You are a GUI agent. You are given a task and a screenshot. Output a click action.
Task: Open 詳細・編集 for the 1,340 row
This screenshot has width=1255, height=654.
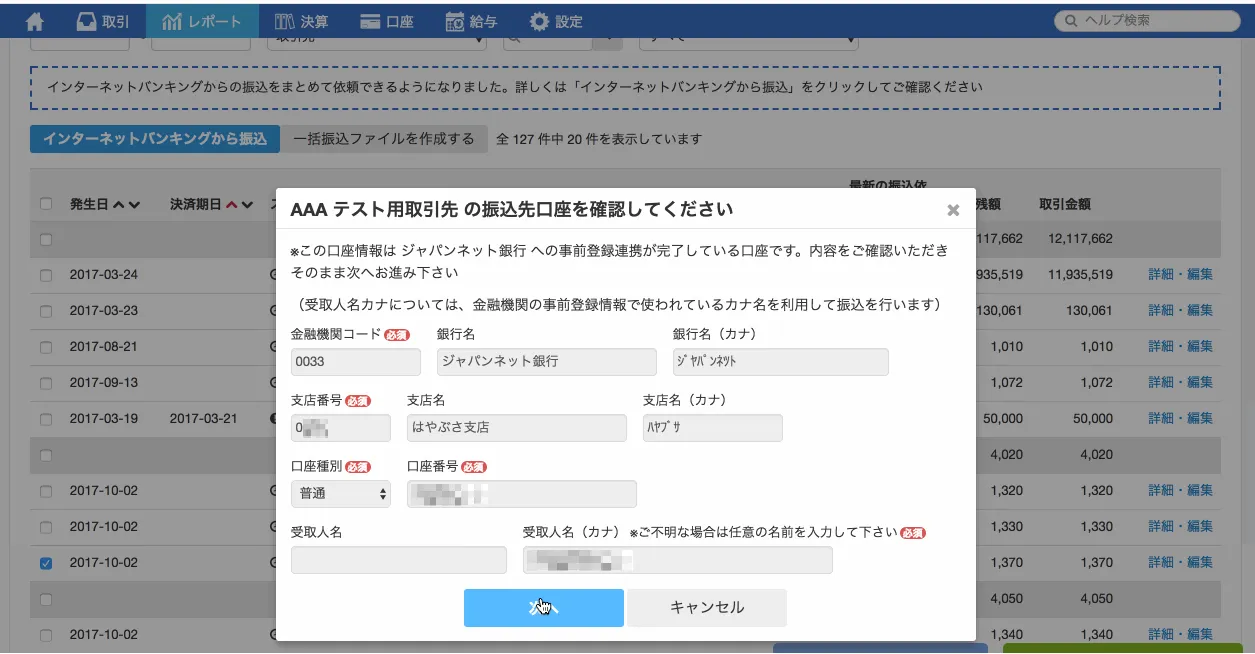point(1180,634)
